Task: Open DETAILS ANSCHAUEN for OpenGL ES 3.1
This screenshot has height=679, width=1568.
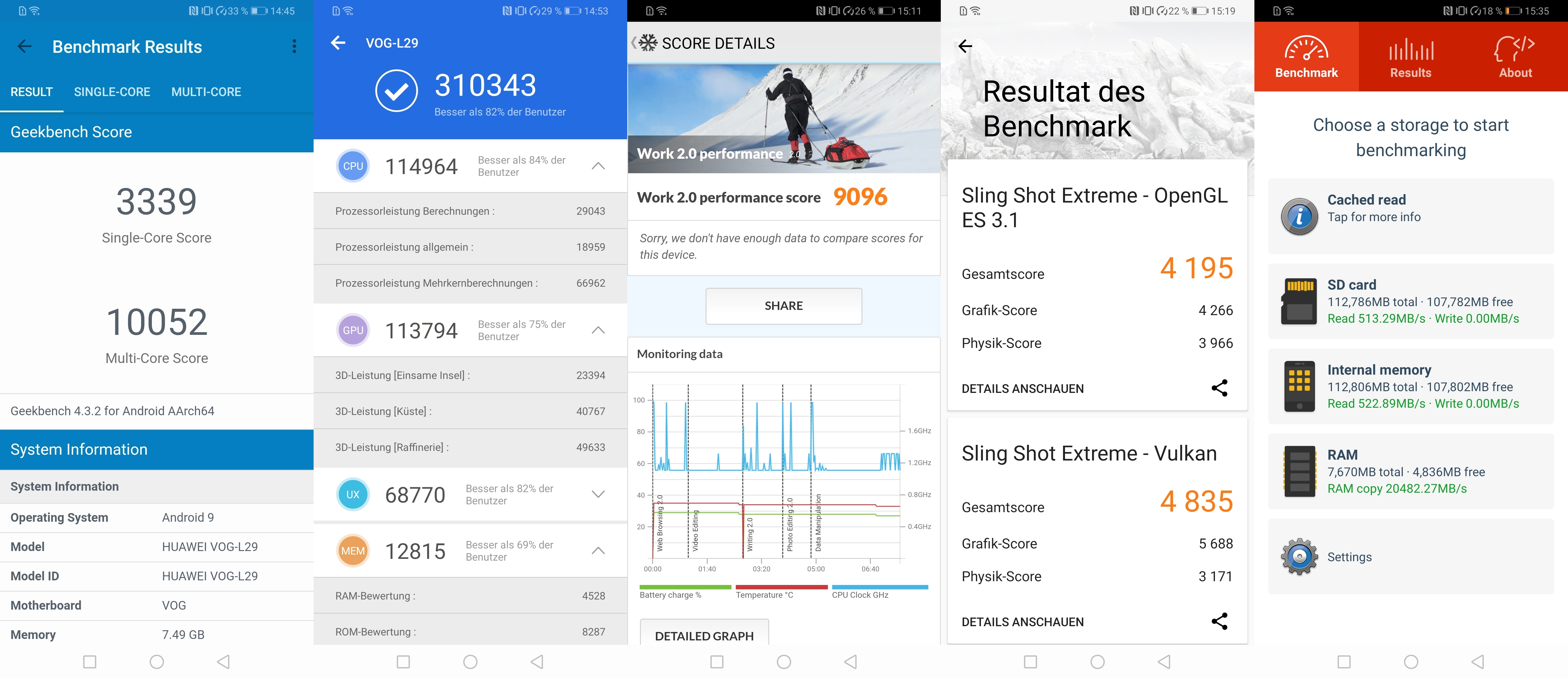Action: click(1023, 388)
